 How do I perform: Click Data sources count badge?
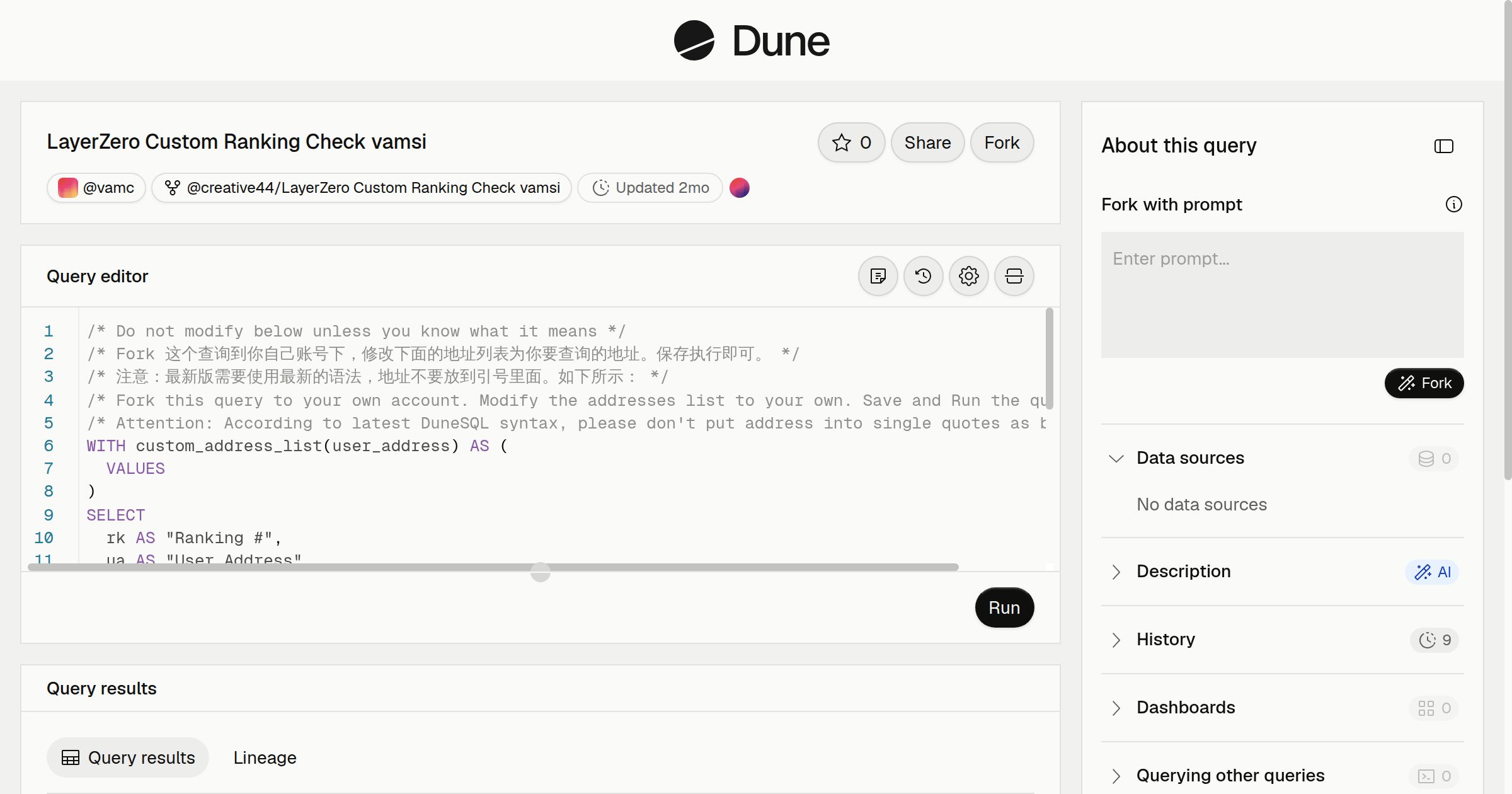(1434, 458)
